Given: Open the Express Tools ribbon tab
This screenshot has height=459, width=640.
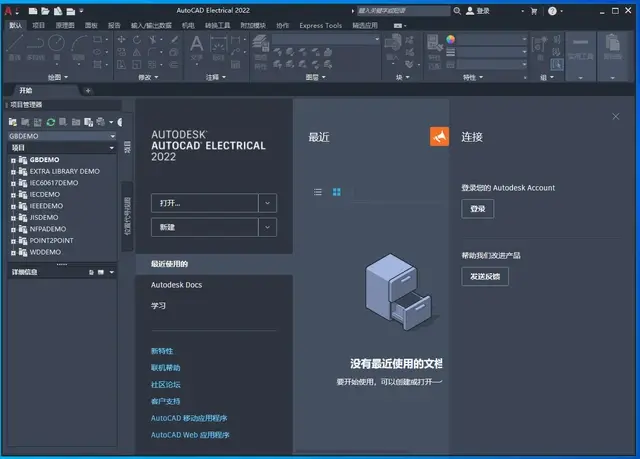Looking at the screenshot, I should pos(320,25).
